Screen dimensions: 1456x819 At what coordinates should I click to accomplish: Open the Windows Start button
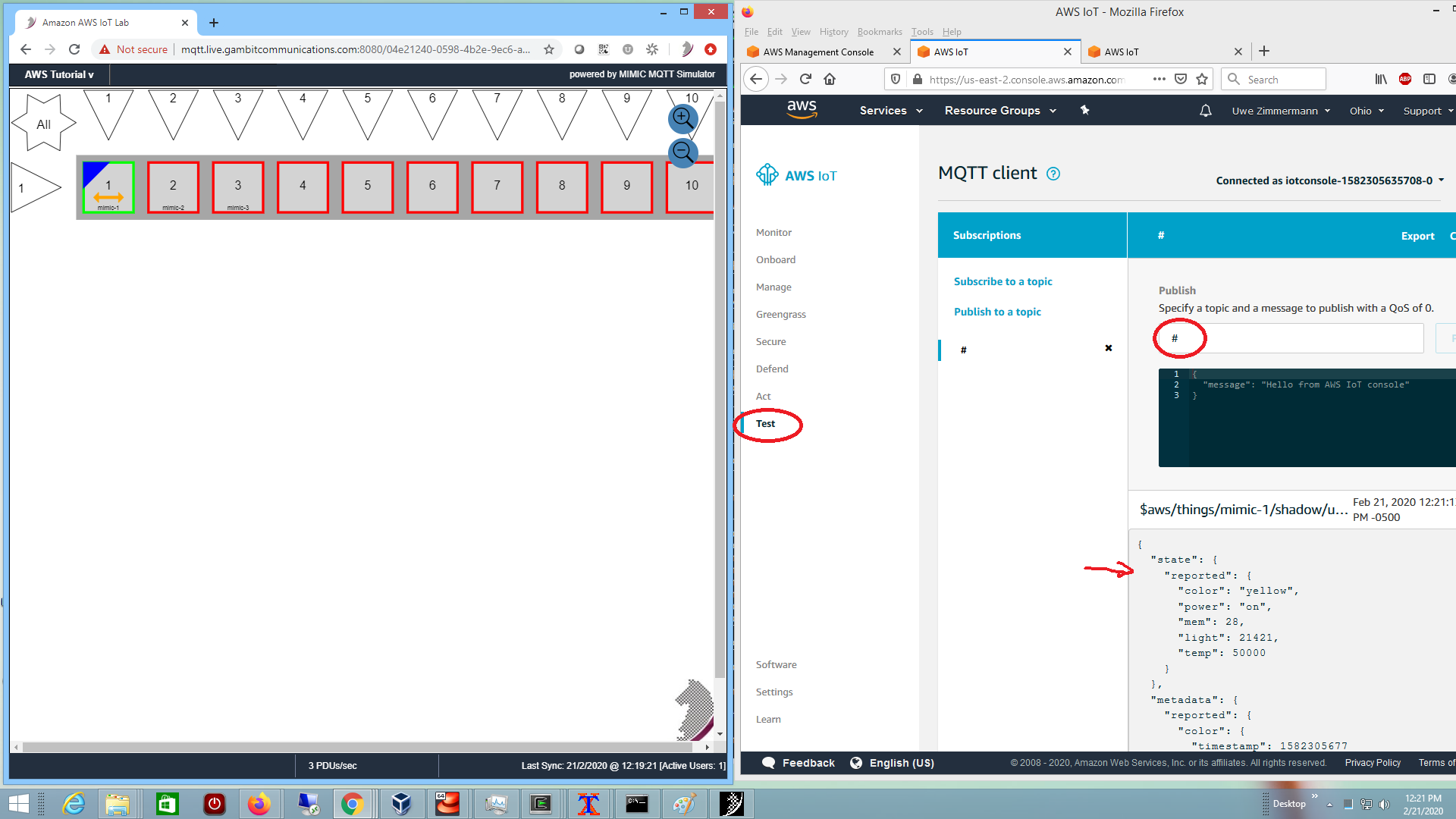tap(18, 804)
